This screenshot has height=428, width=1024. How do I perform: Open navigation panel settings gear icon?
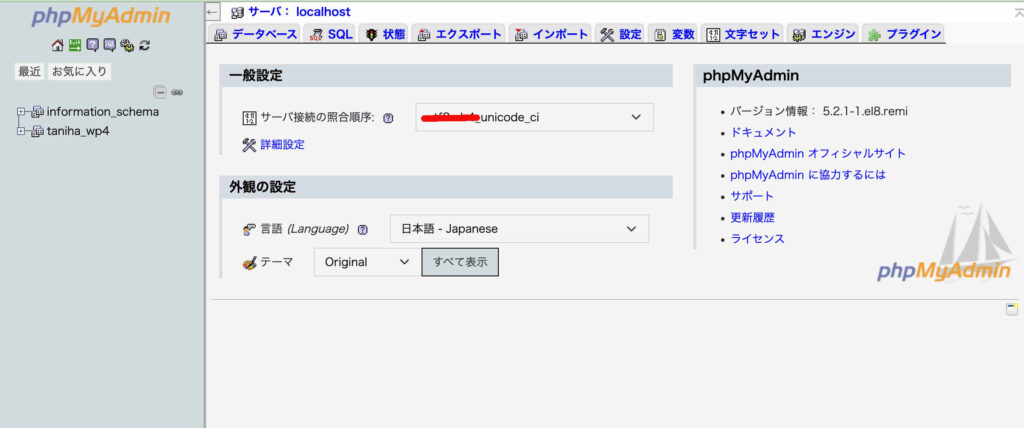pos(127,45)
